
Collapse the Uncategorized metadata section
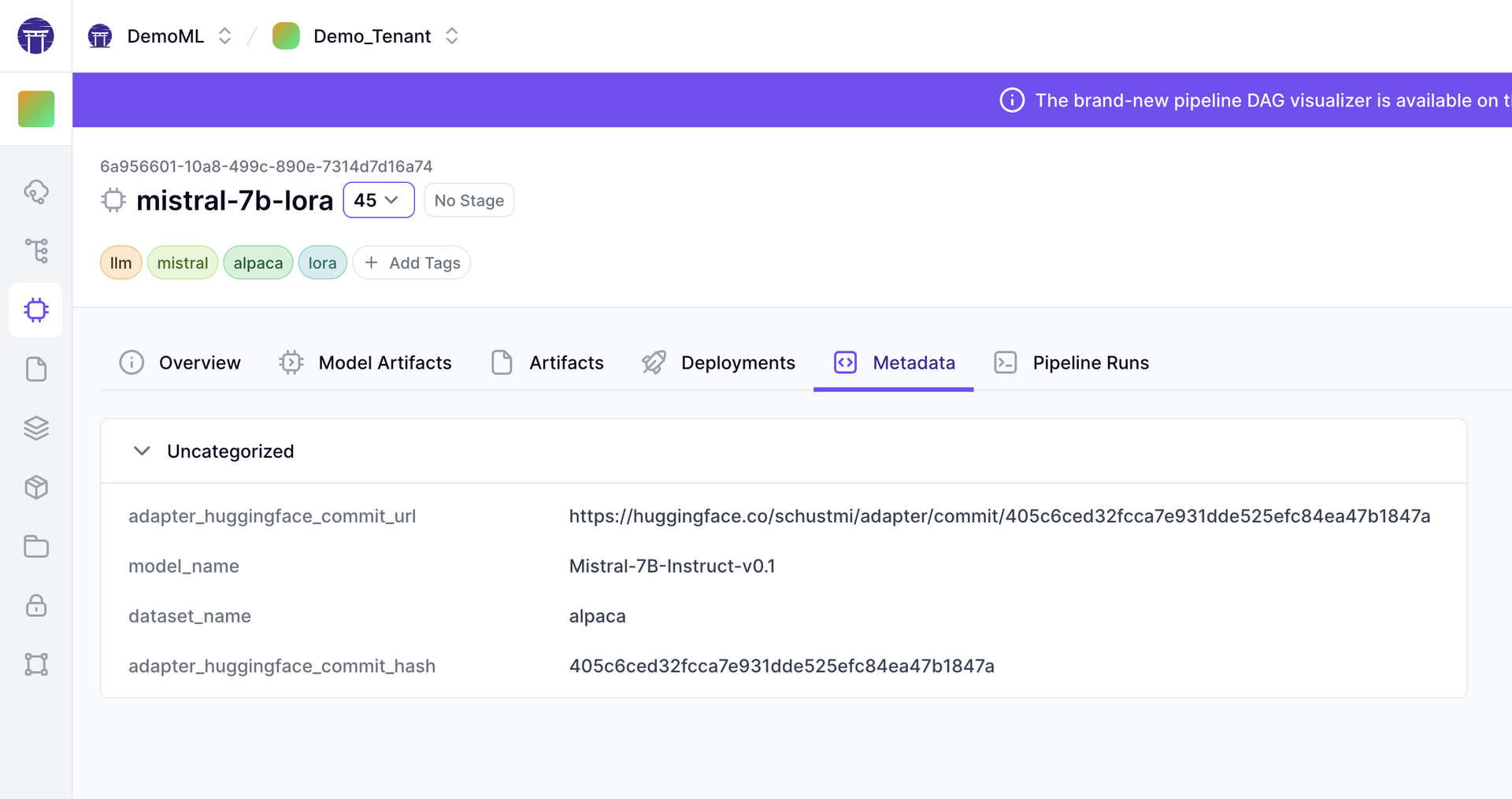coord(142,452)
